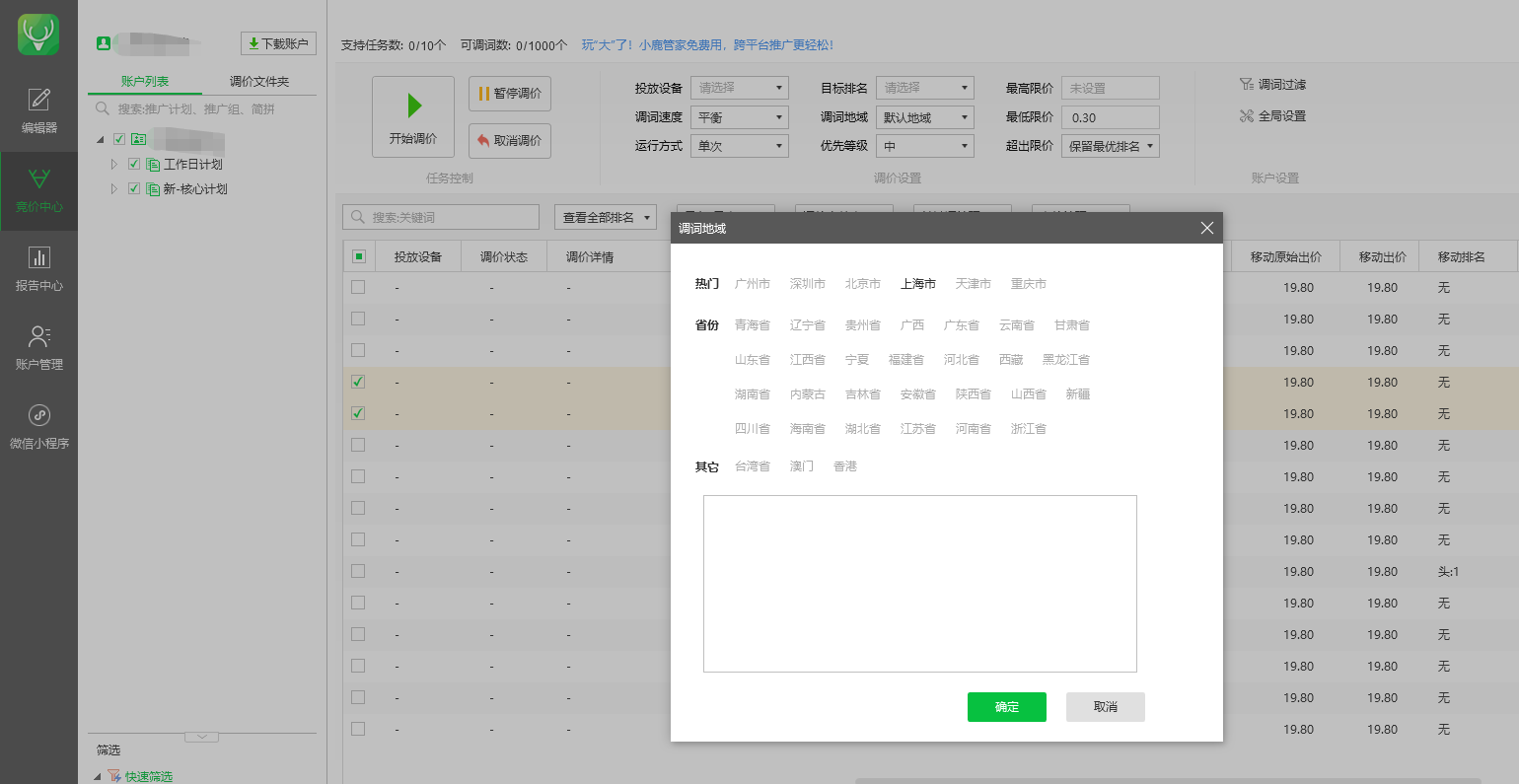This screenshot has height=784, width=1519.
Task: Click the 调价状态 column header
Action: (504, 257)
